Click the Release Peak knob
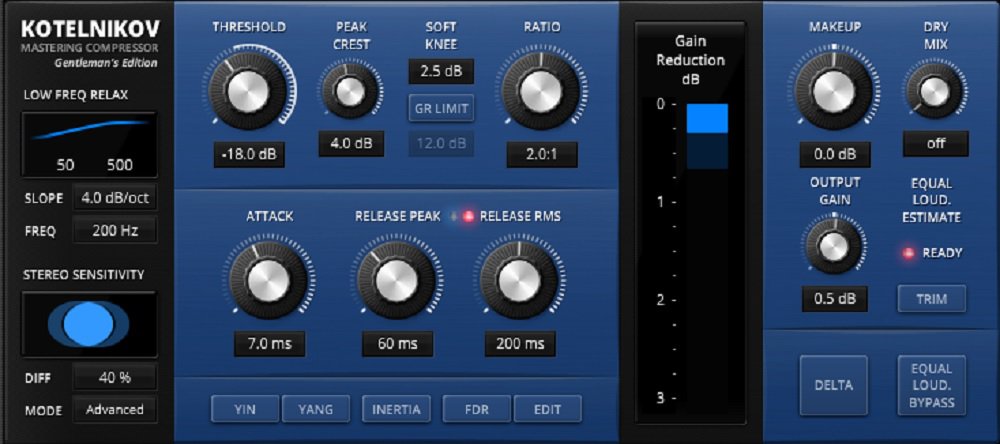 tap(397, 278)
